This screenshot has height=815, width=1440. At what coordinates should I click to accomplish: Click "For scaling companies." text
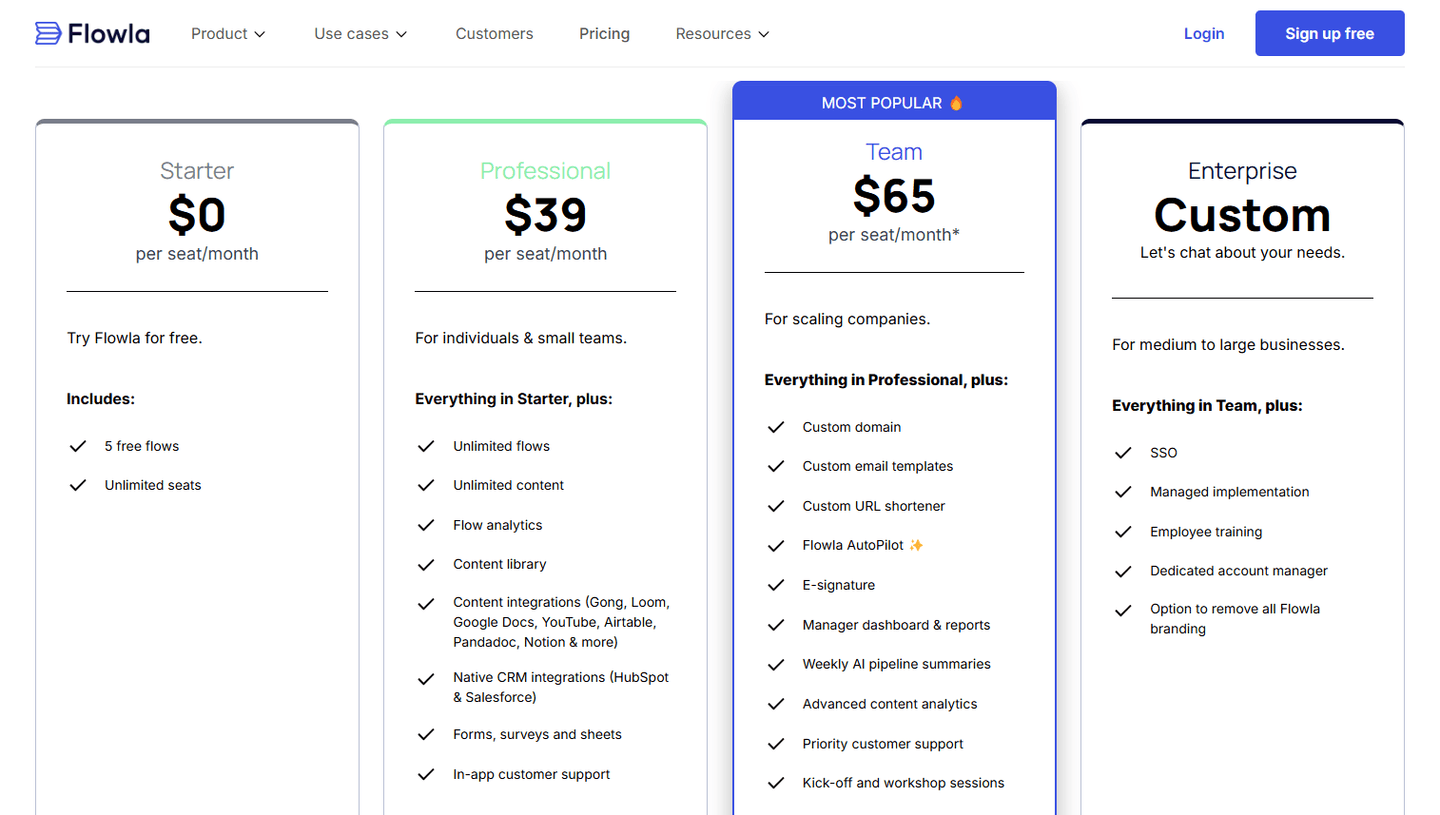(x=847, y=319)
